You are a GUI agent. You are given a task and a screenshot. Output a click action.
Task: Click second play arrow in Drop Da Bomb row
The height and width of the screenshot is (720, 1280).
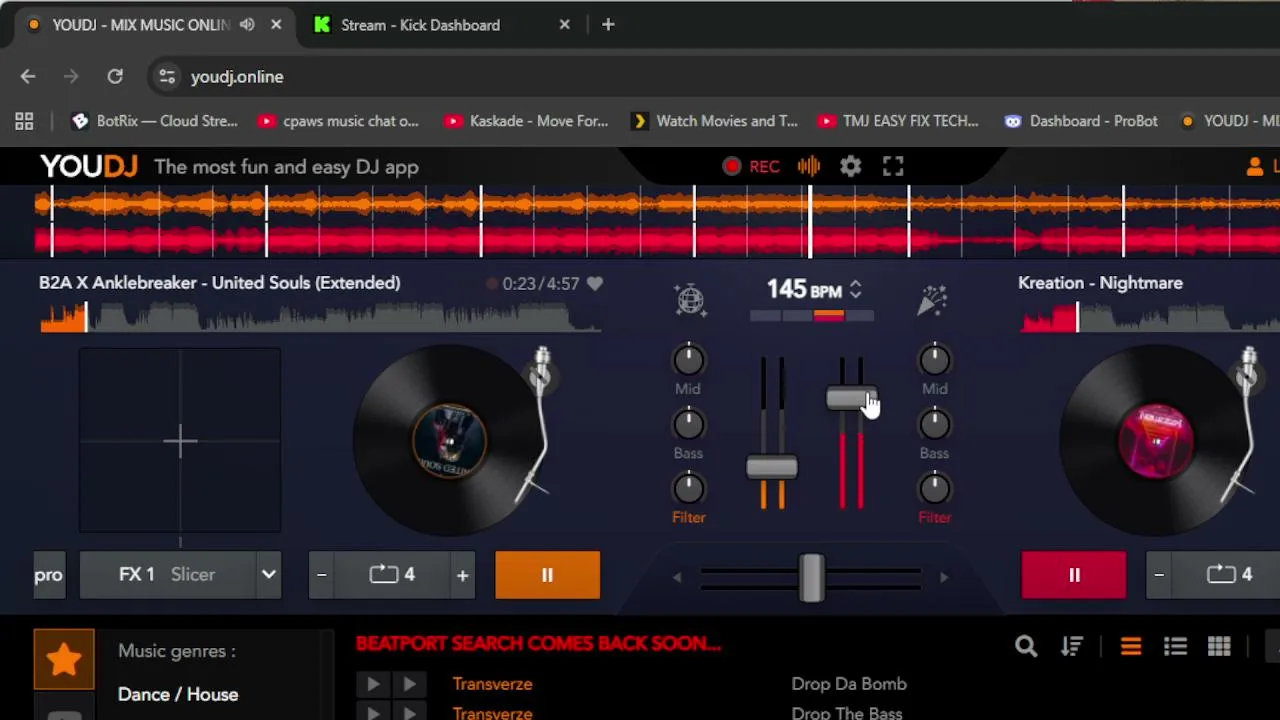409,684
